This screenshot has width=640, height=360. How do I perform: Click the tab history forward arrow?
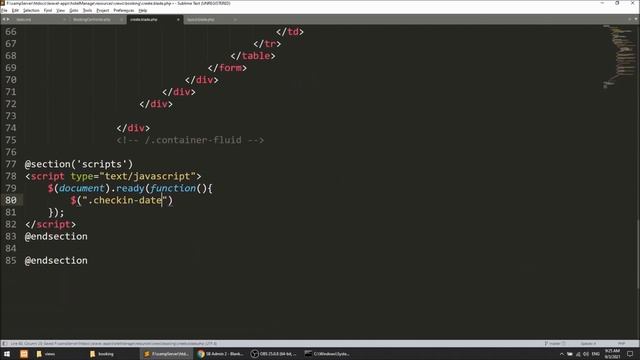(x=8, y=19)
